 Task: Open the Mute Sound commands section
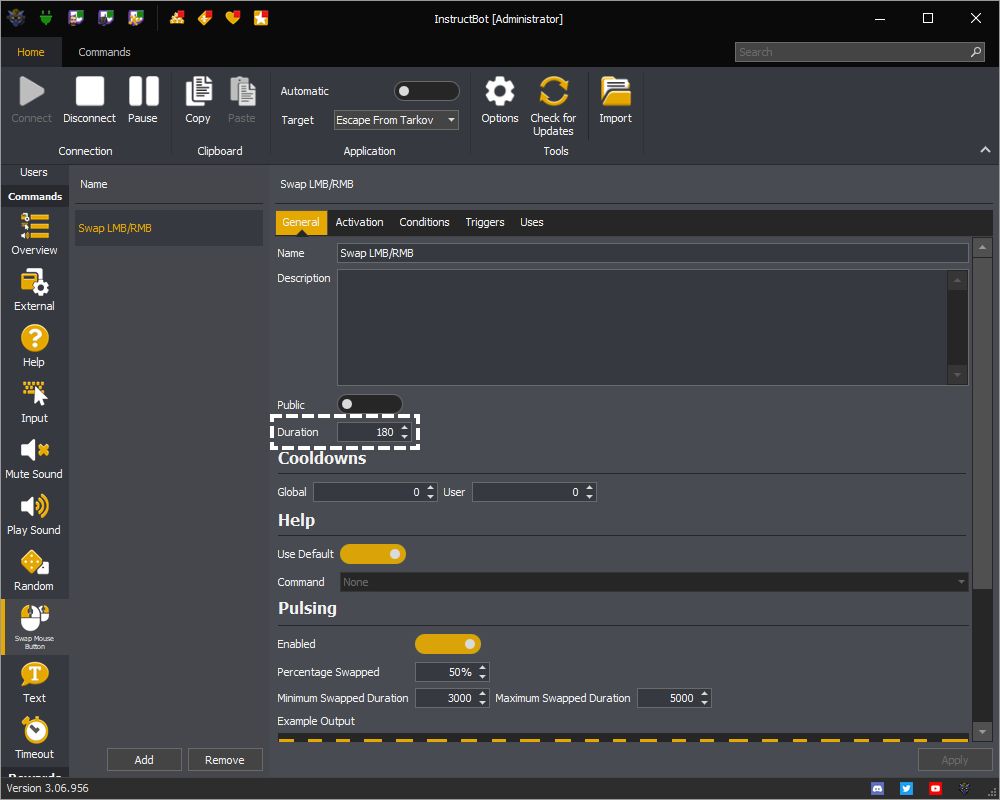pyautogui.click(x=34, y=458)
